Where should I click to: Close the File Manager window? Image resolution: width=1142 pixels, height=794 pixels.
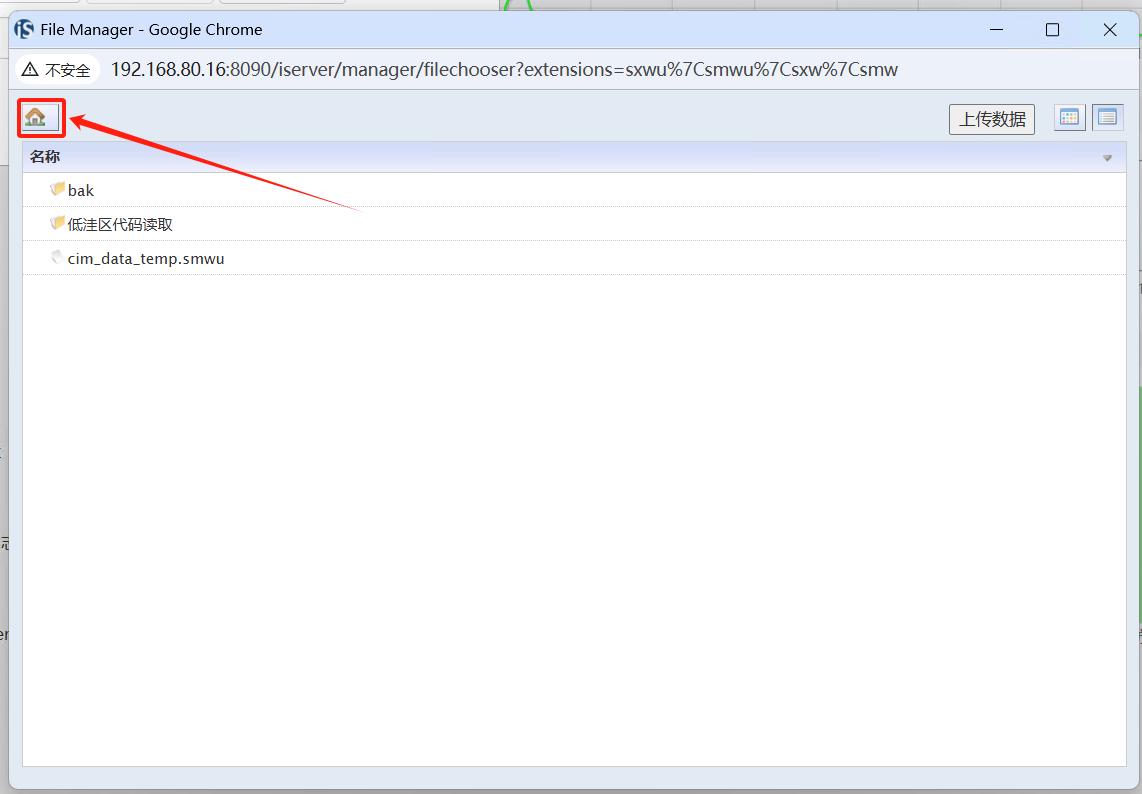coord(1109,30)
